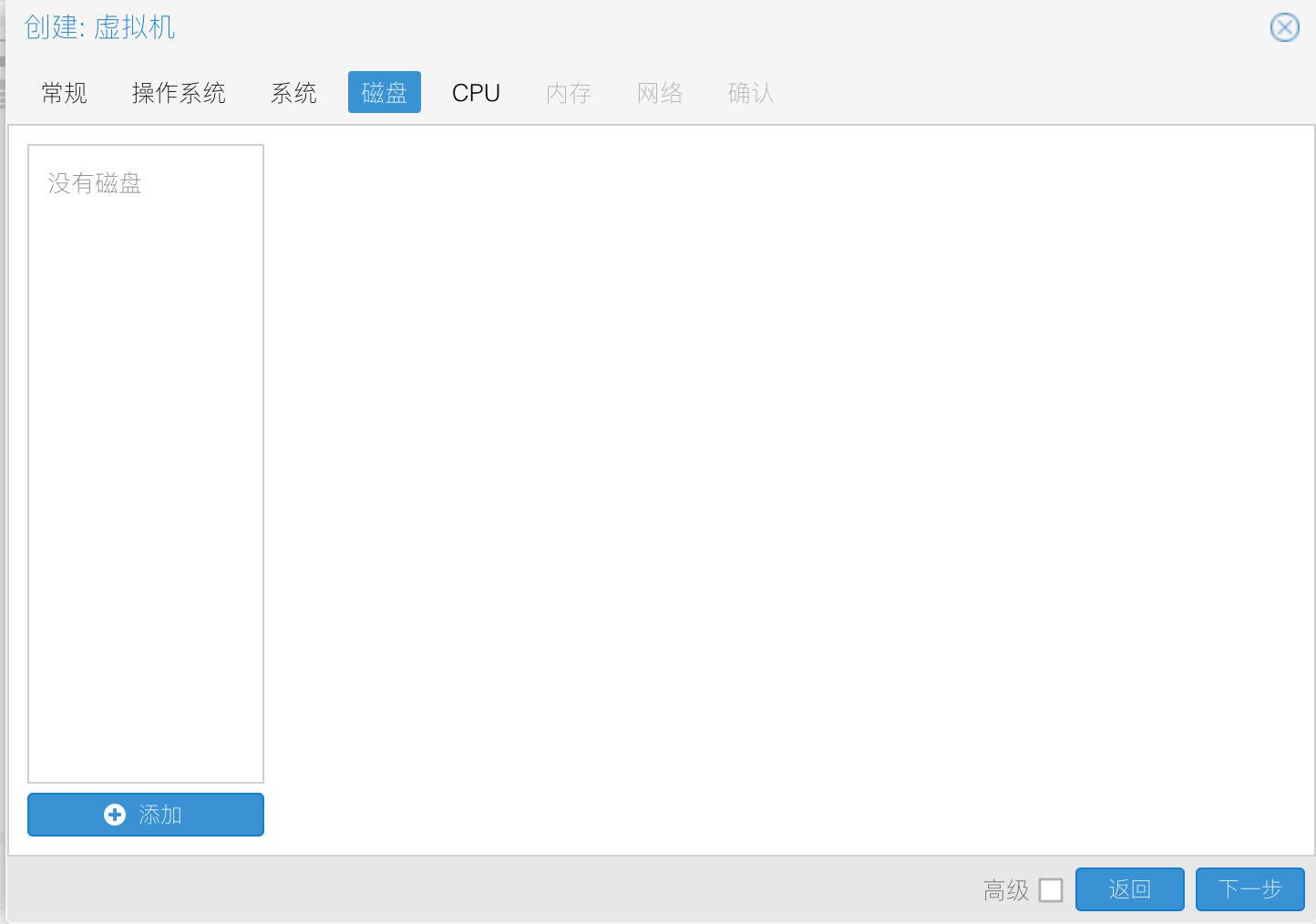Image resolution: width=1316 pixels, height=924 pixels.
Task: Select the 确认 tab
Action: [x=751, y=93]
